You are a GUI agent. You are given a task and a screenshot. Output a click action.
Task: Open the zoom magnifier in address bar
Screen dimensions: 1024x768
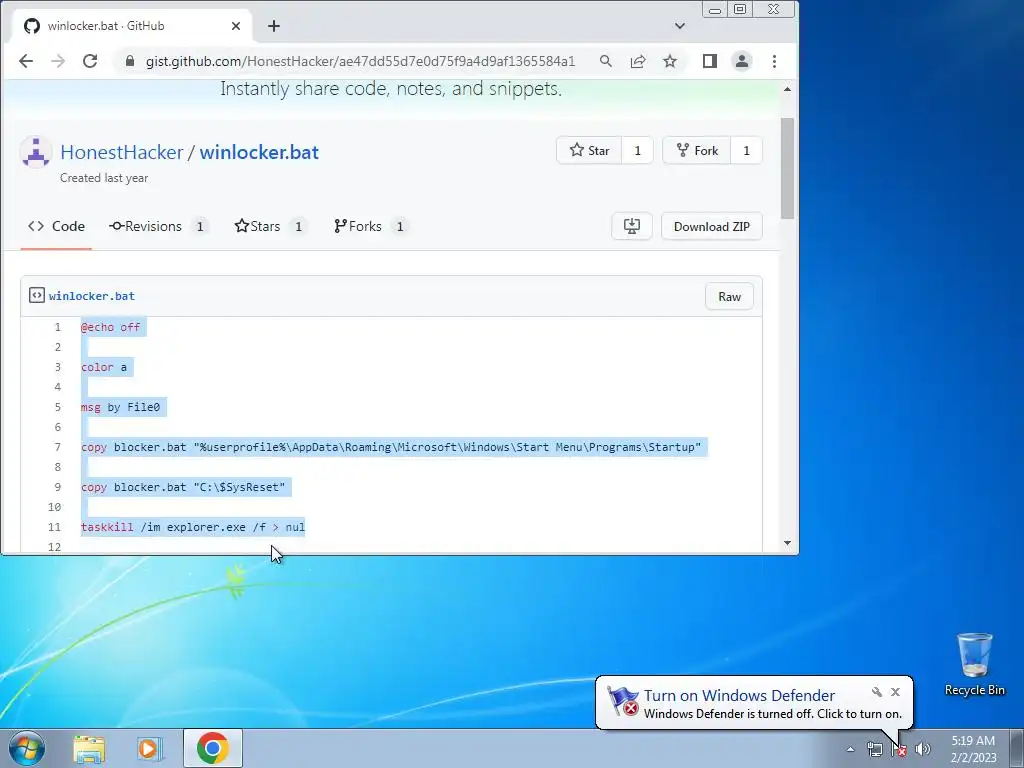[606, 61]
